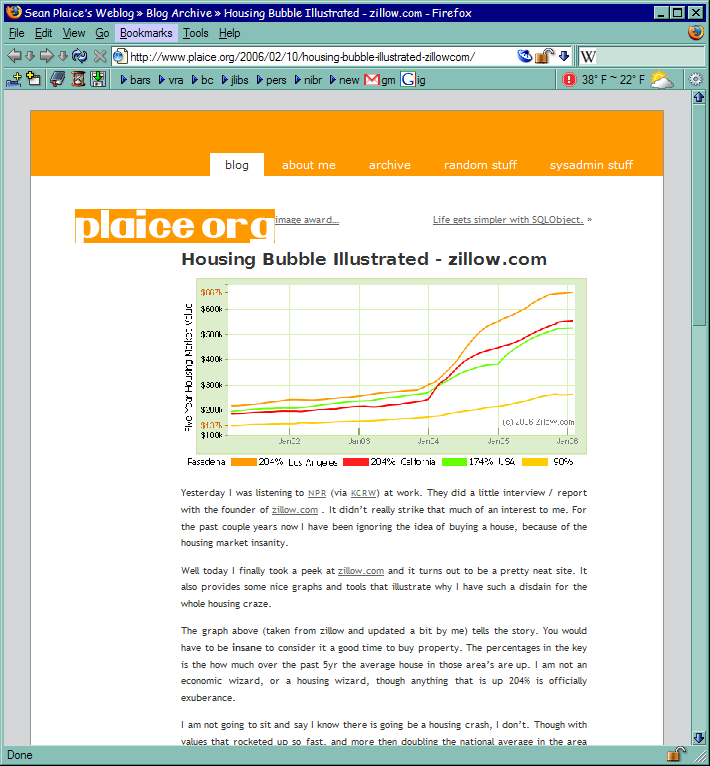Click the 38° F ~ 22° F forecast text
Screen dimensions: 710x766
tap(613, 80)
